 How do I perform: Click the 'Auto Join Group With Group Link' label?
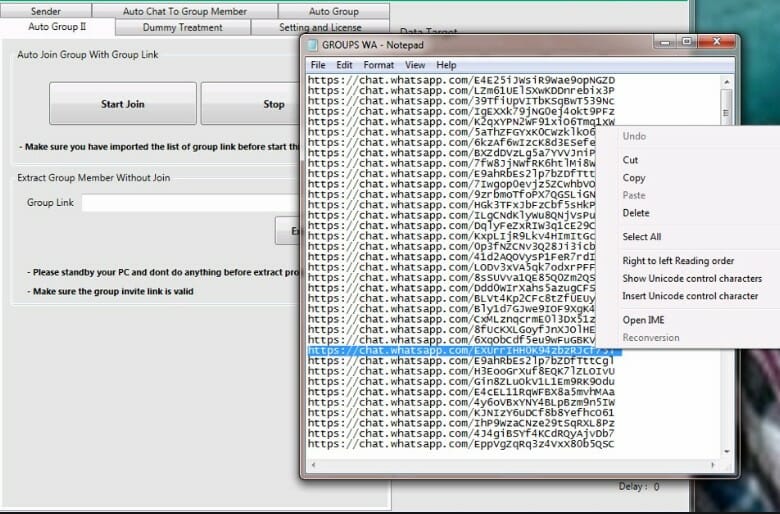coord(88,55)
